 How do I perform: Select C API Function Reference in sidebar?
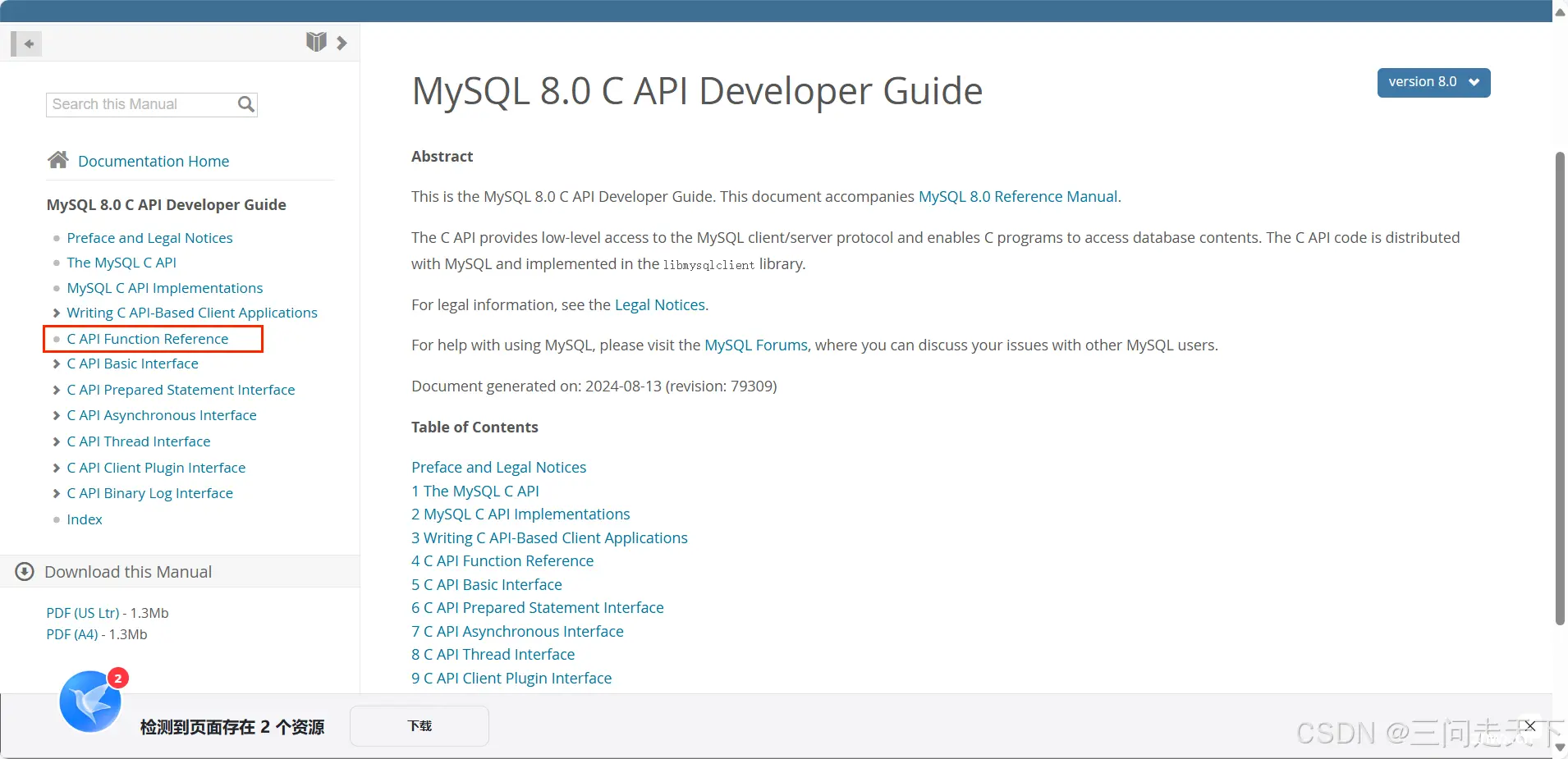(x=148, y=339)
